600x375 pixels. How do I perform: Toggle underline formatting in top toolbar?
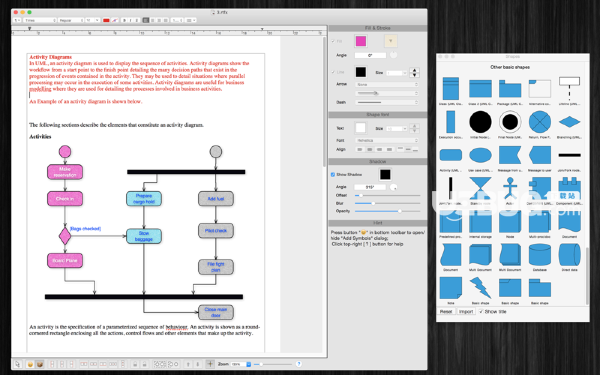[x=137, y=20]
